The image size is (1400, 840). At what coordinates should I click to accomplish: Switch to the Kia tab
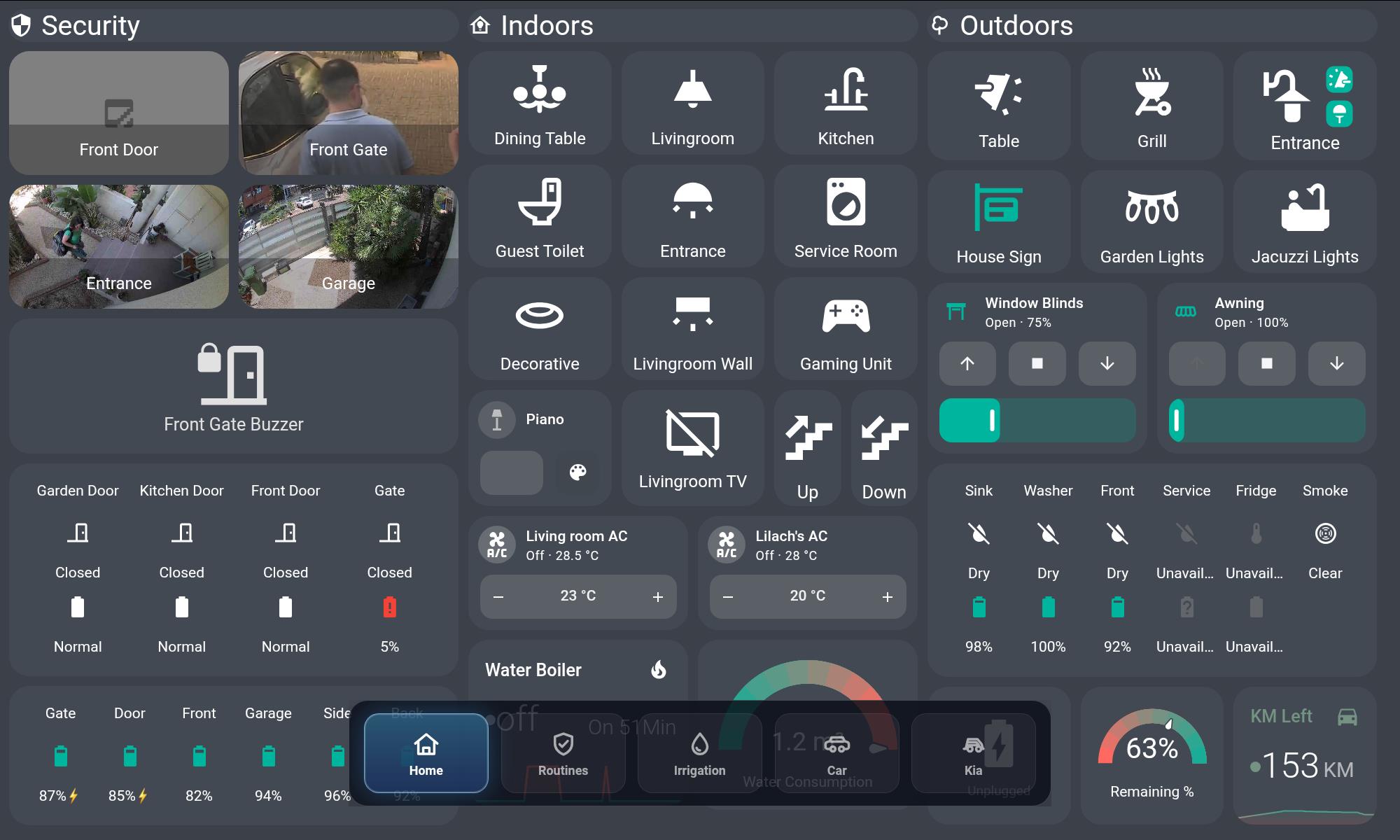[973, 753]
